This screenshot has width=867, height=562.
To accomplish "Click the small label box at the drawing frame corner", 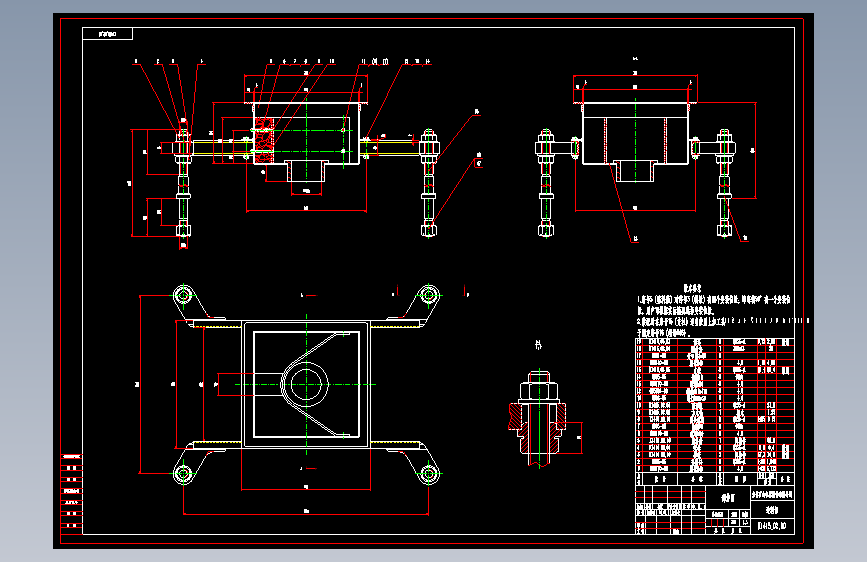I will coord(107,34).
